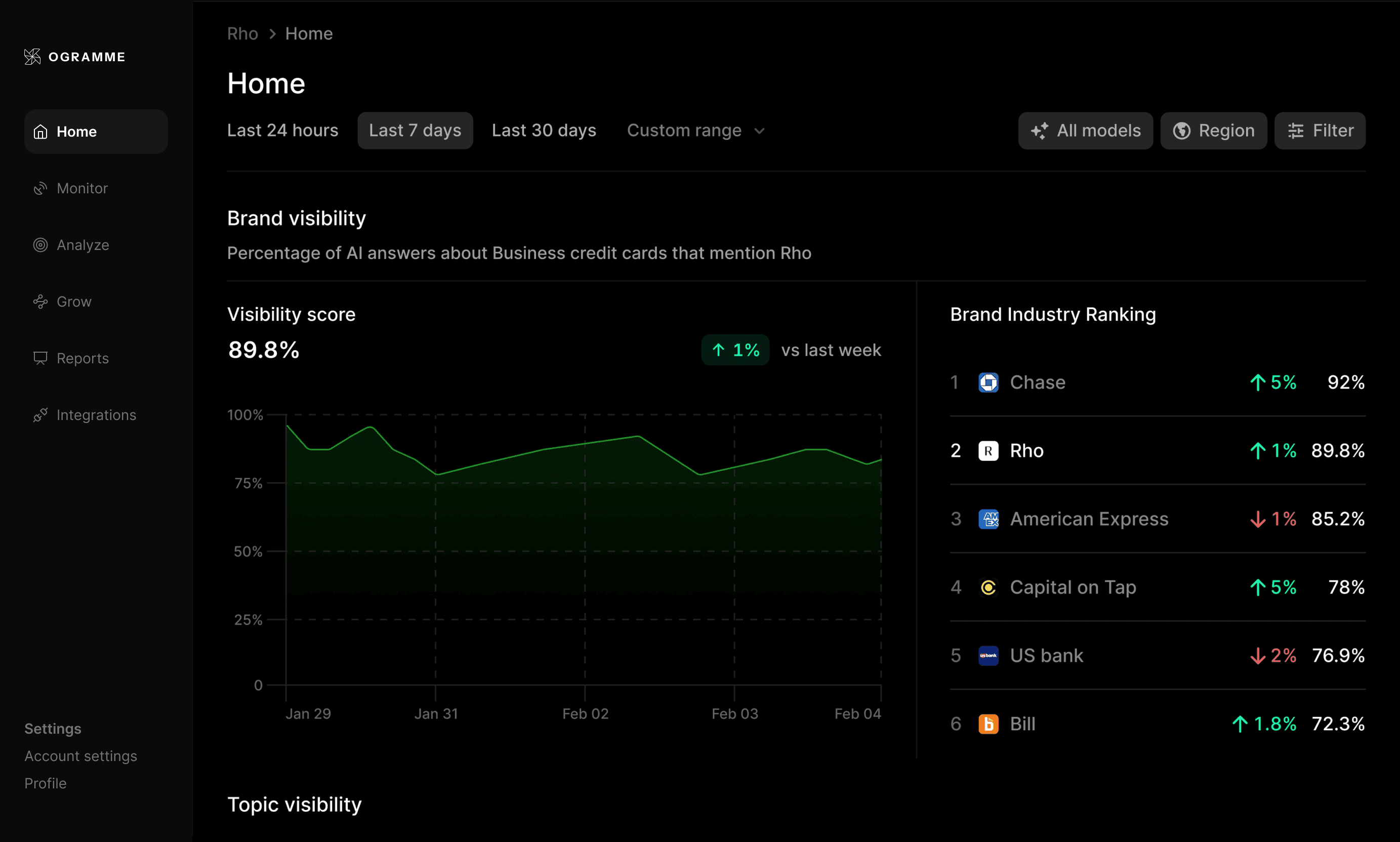Screen dimensions: 1400x842
Task: Expand Custom range using its chevron arrow
Action: tap(759, 132)
